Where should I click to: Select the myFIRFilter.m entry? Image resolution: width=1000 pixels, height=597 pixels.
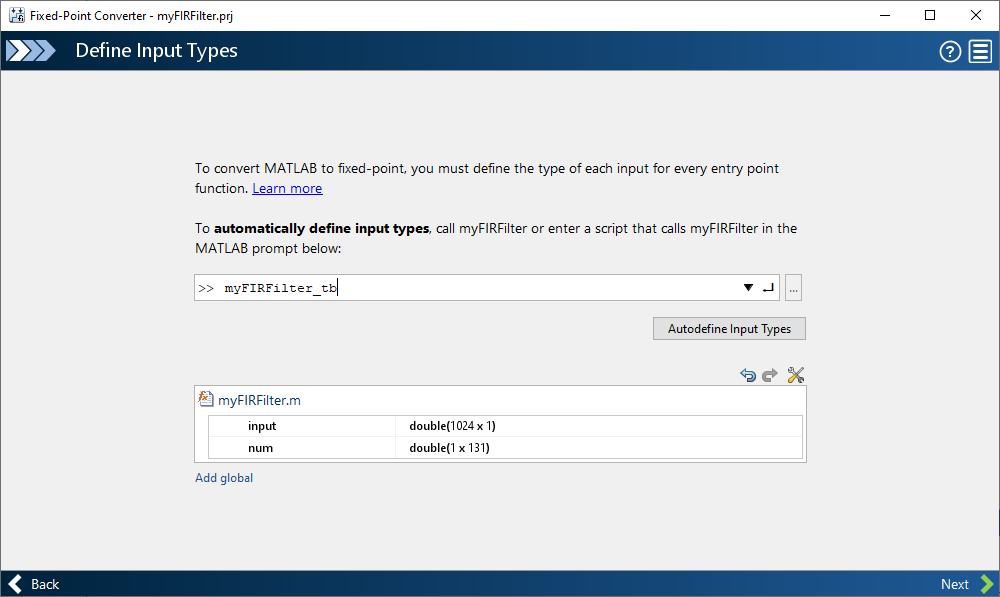(x=259, y=400)
